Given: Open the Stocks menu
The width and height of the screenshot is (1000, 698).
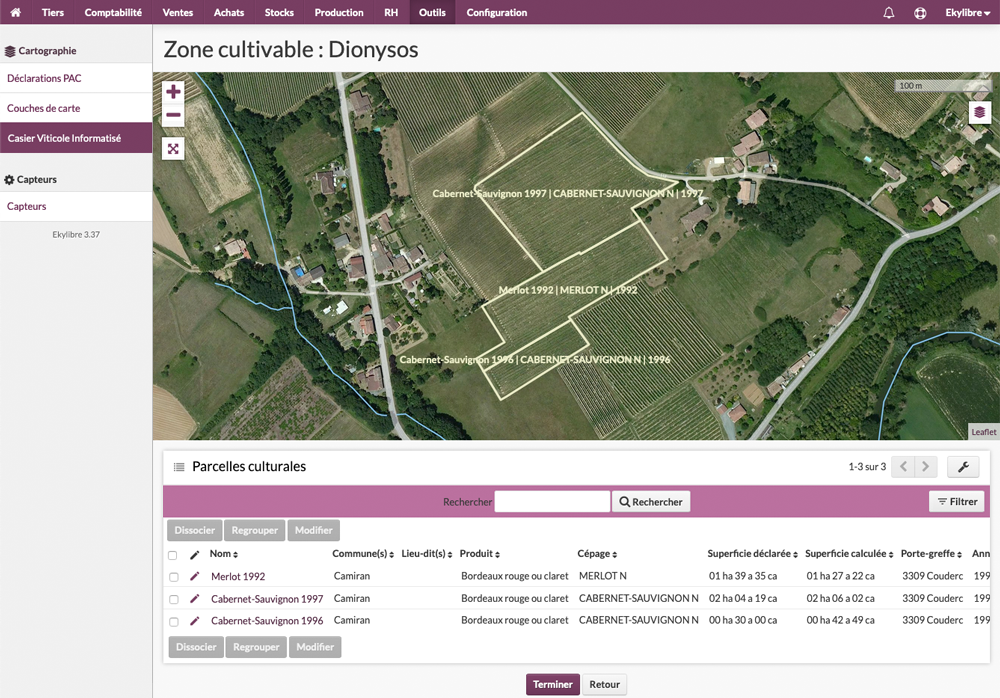Looking at the screenshot, I should pyautogui.click(x=279, y=13).
